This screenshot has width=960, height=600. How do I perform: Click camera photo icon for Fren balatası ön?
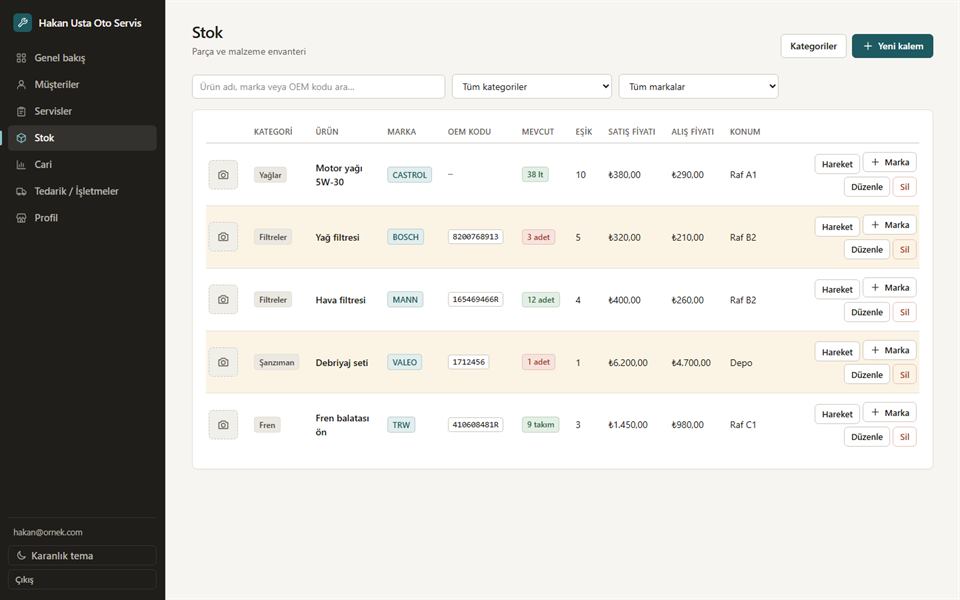tap(223, 425)
